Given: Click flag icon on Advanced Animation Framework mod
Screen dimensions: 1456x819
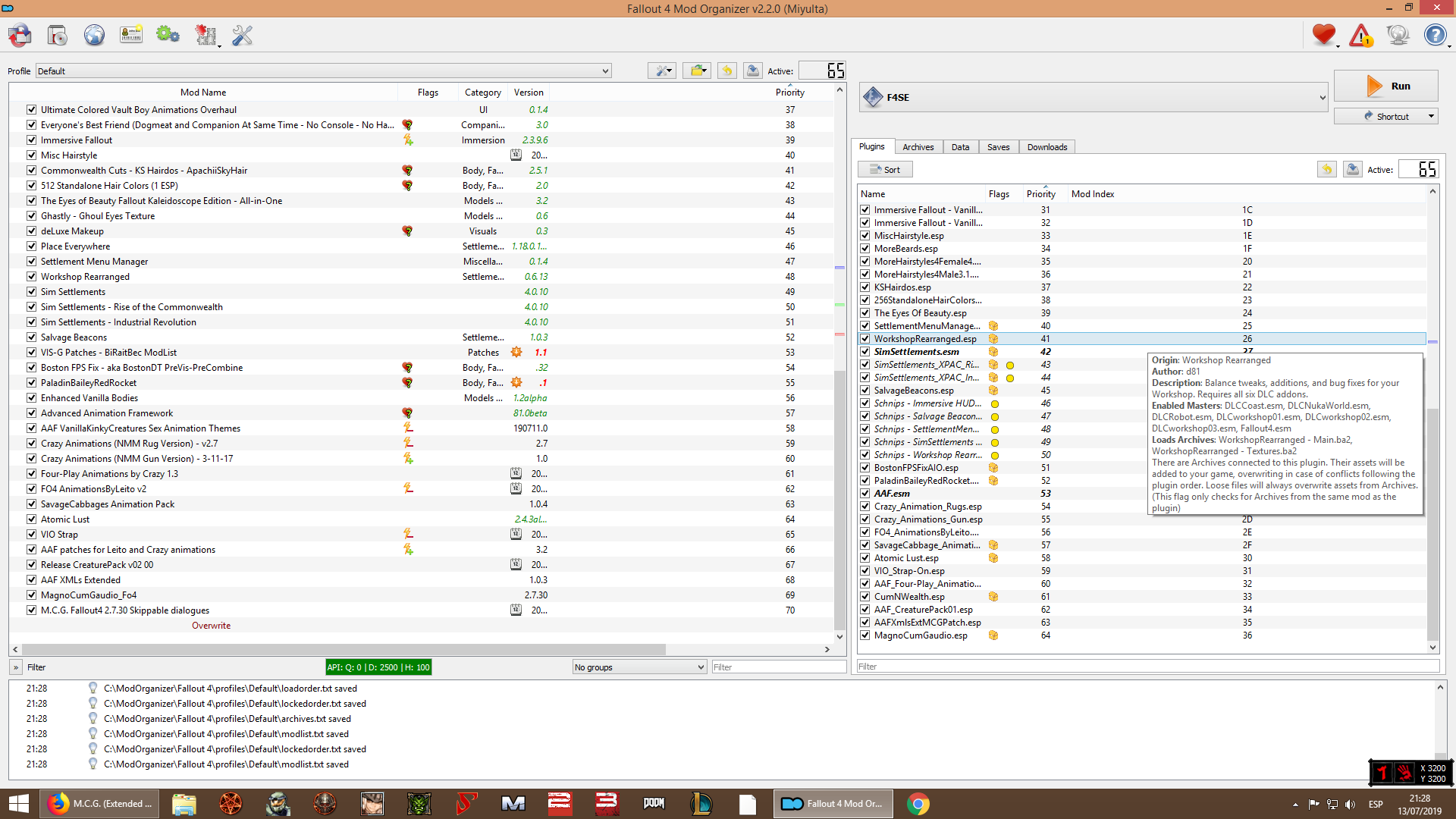Looking at the screenshot, I should (x=408, y=413).
